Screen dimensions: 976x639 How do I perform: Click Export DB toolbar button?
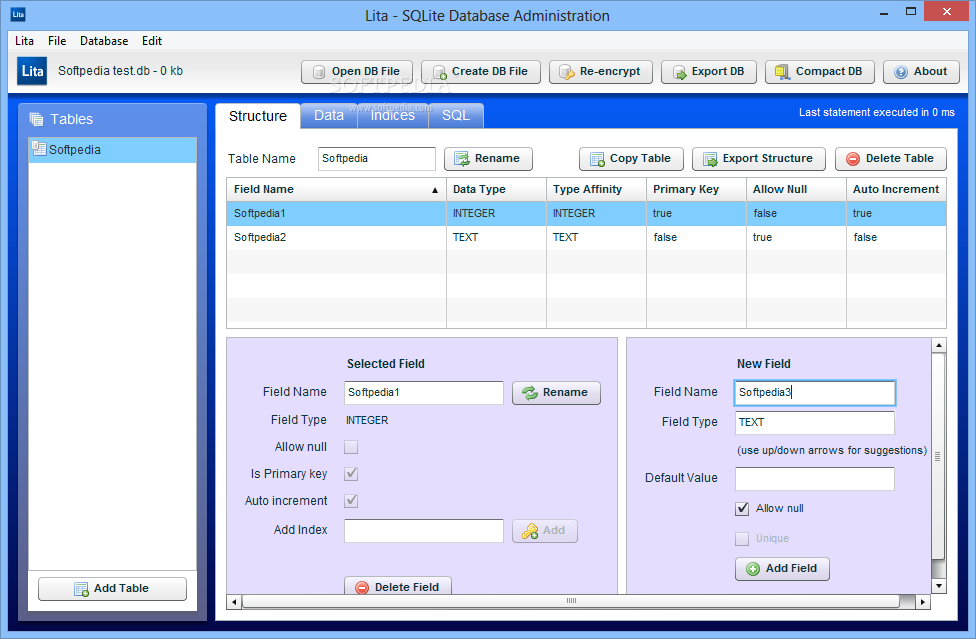[708, 72]
